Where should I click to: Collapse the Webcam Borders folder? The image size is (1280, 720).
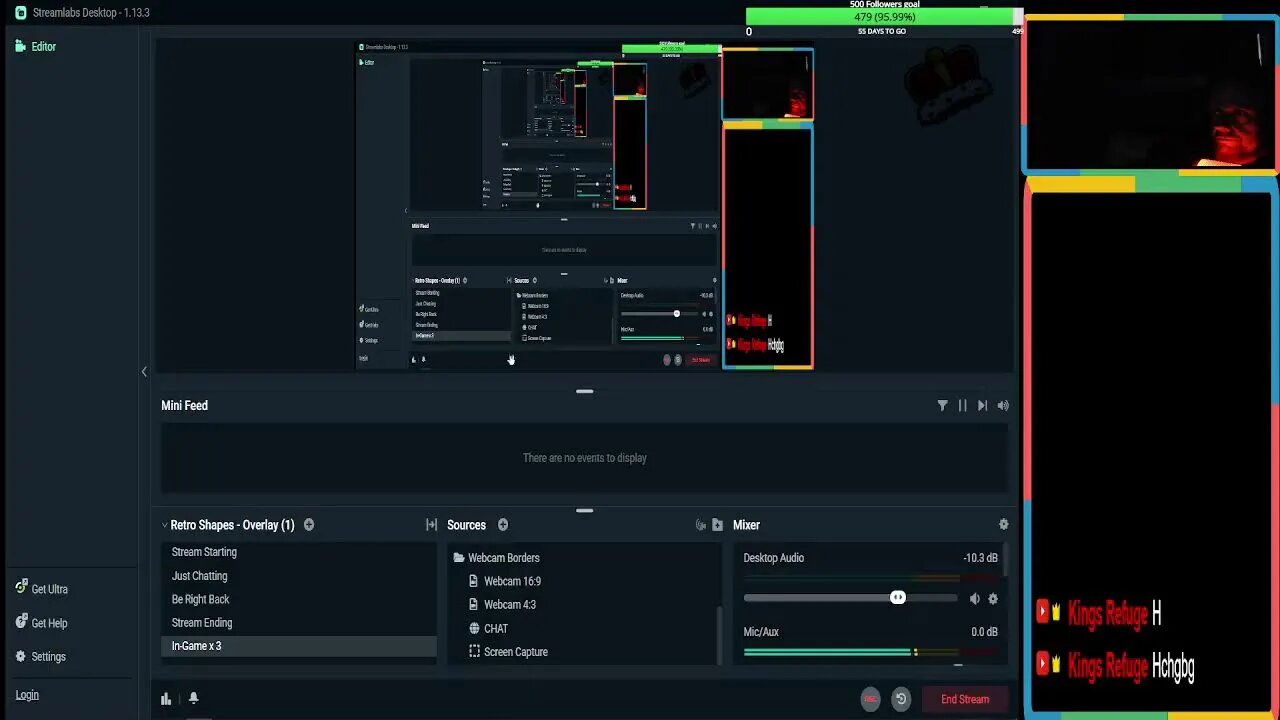click(459, 558)
